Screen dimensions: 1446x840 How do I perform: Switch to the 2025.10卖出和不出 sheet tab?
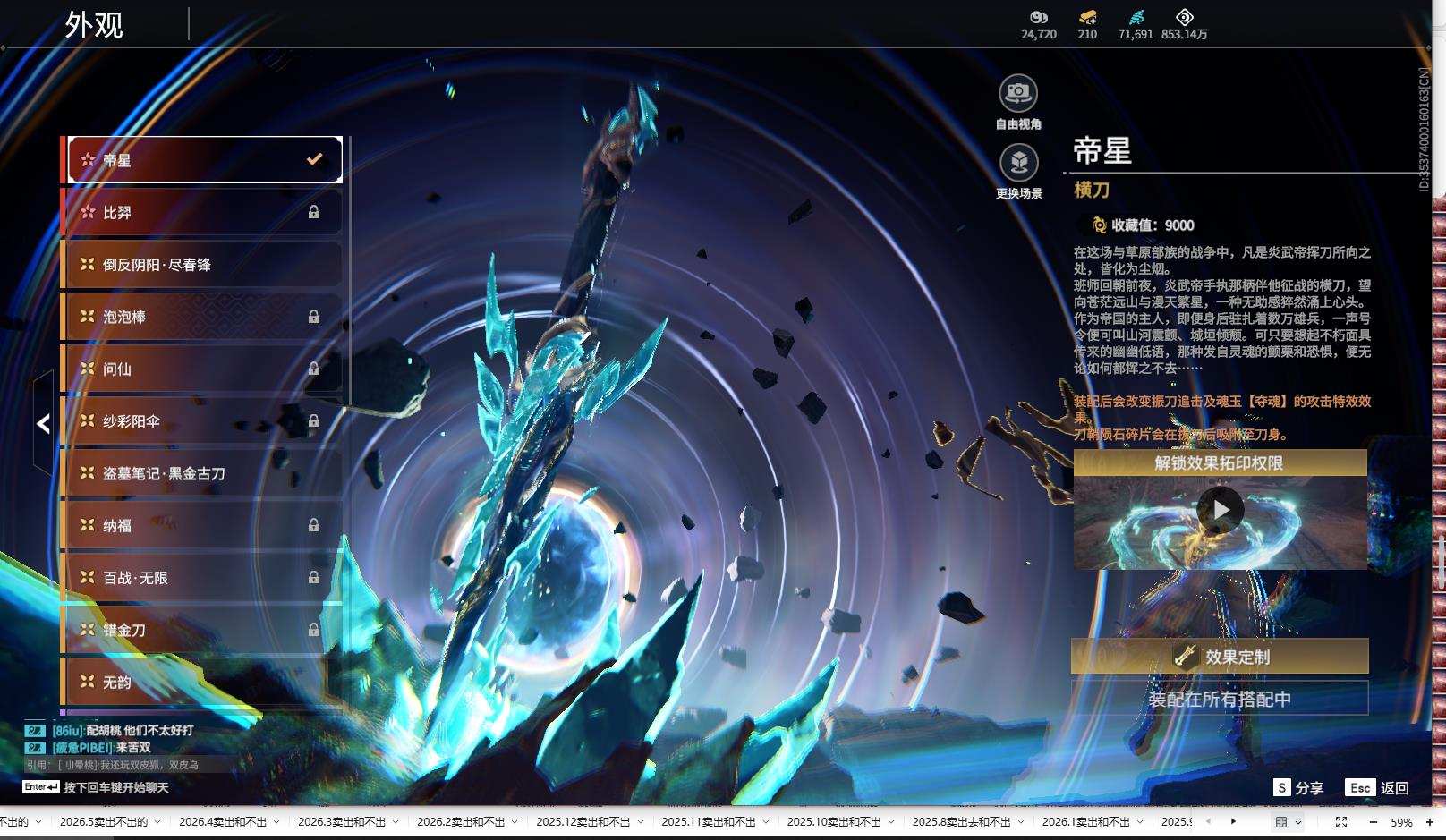(x=834, y=821)
